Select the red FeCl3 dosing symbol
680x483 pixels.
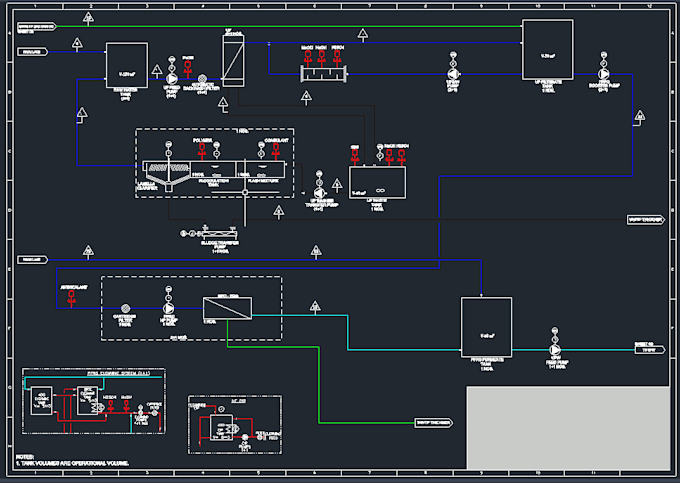pos(188,69)
